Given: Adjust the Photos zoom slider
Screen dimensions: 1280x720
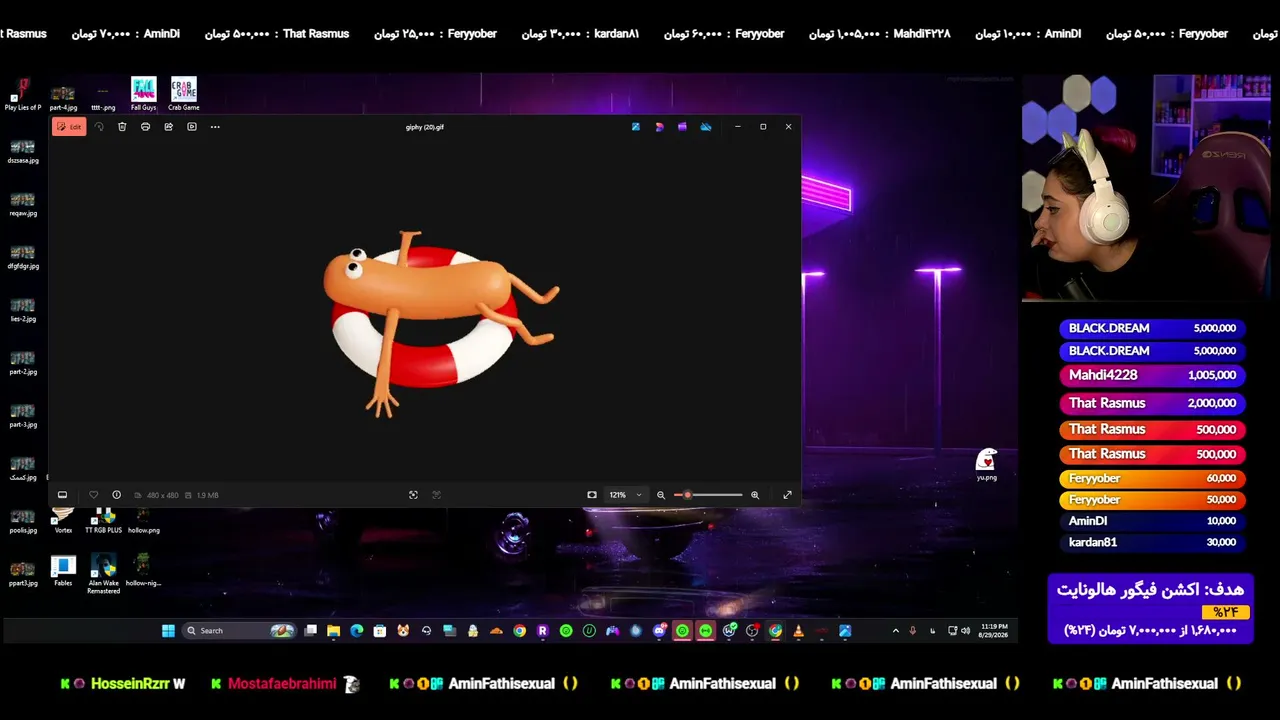Looking at the screenshot, I should coord(708,495).
